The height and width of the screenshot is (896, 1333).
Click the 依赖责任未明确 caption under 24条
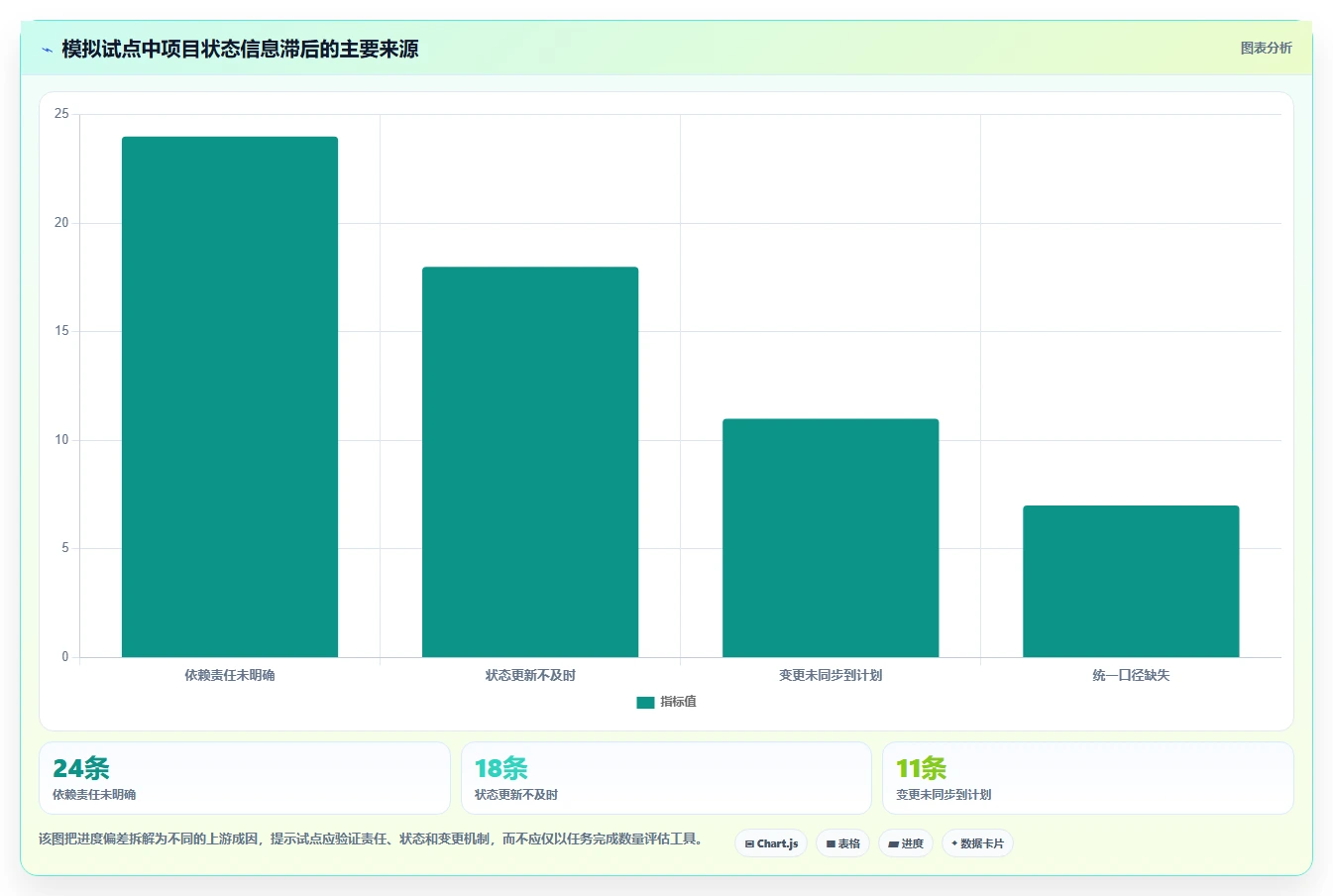[94, 795]
